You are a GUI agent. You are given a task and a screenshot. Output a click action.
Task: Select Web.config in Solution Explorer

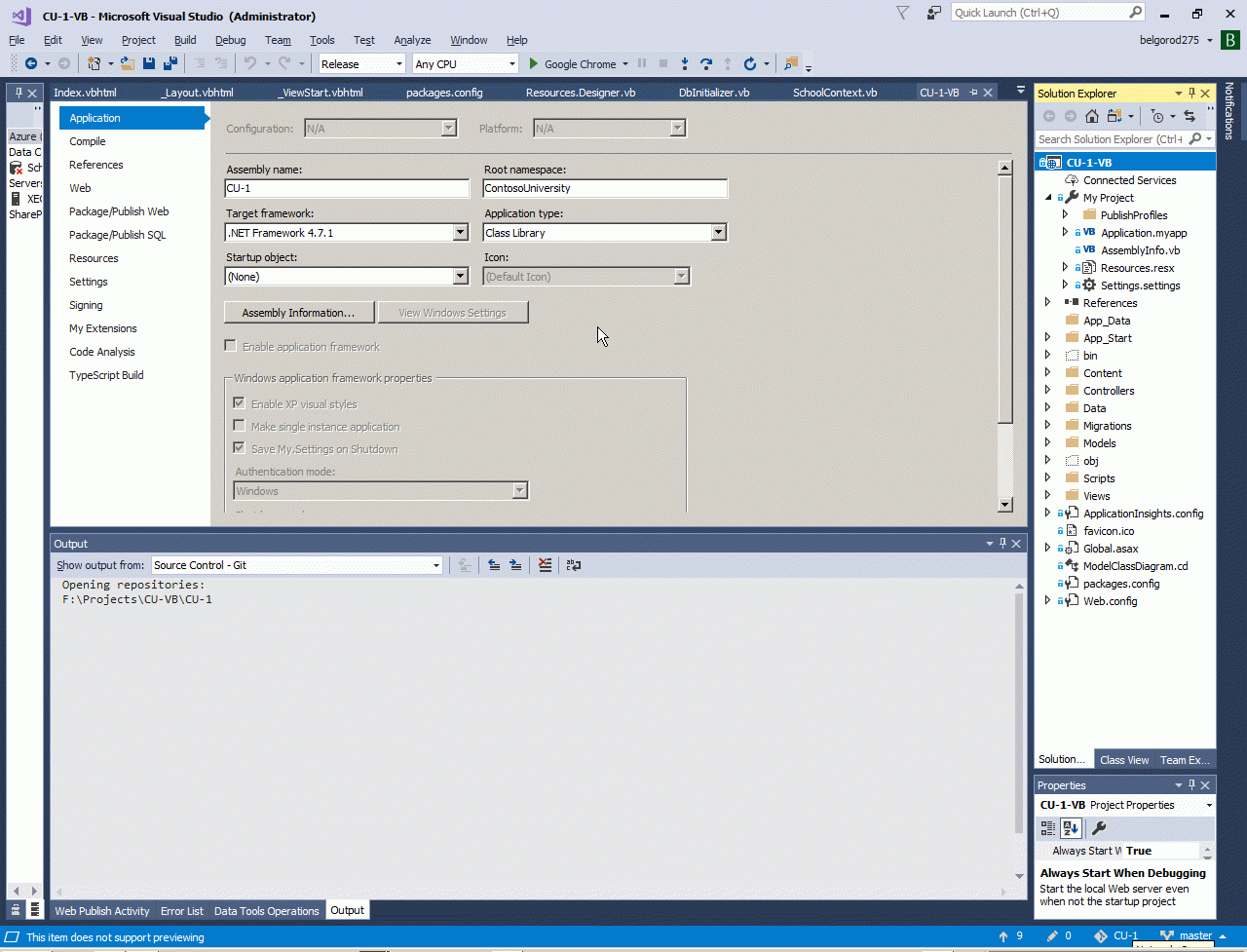pyautogui.click(x=1111, y=601)
